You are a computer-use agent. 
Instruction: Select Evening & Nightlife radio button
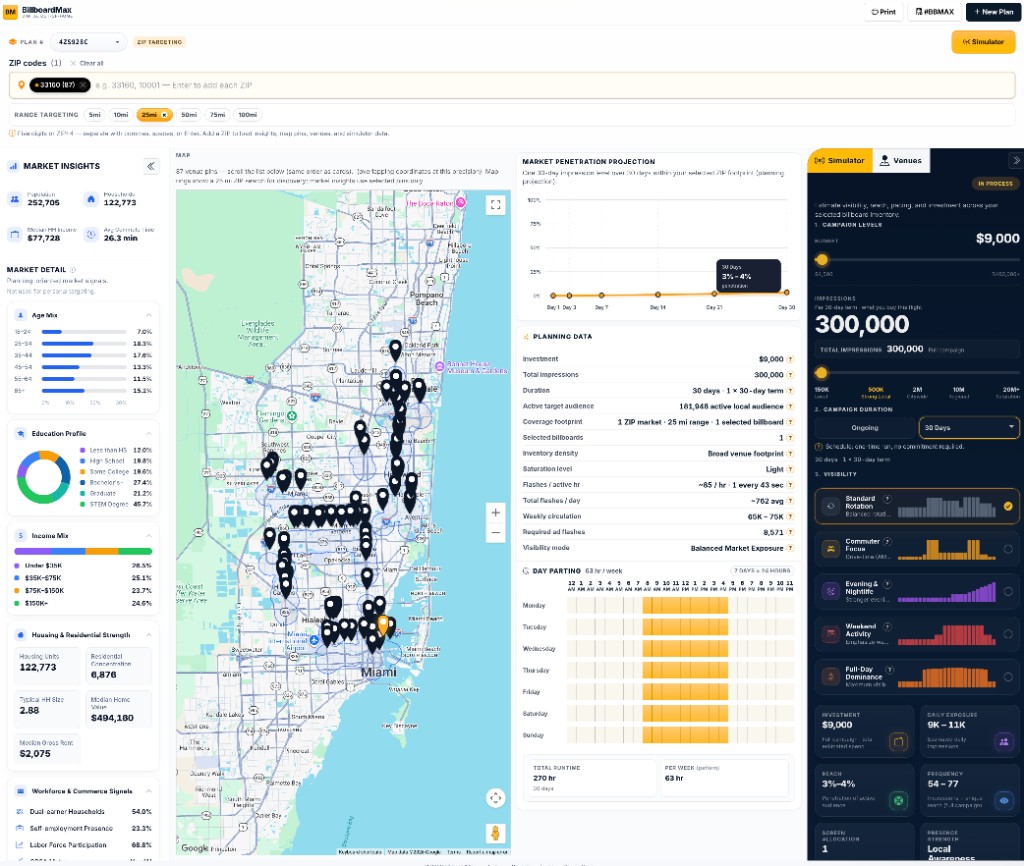pyautogui.click(x=1008, y=592)
